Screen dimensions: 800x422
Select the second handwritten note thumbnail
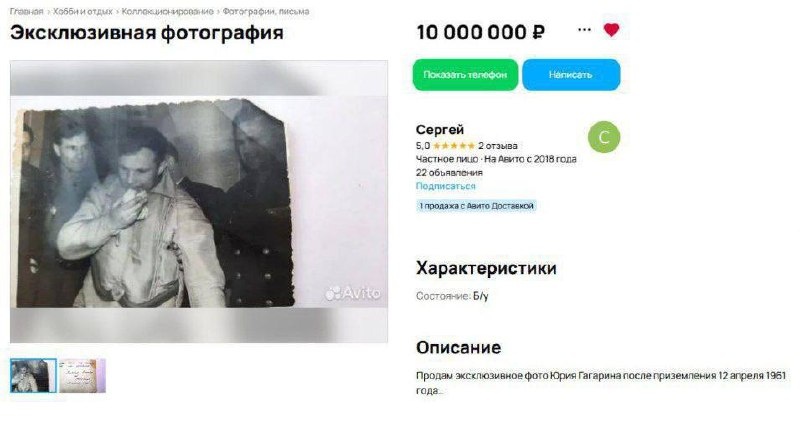coord(82,376)
